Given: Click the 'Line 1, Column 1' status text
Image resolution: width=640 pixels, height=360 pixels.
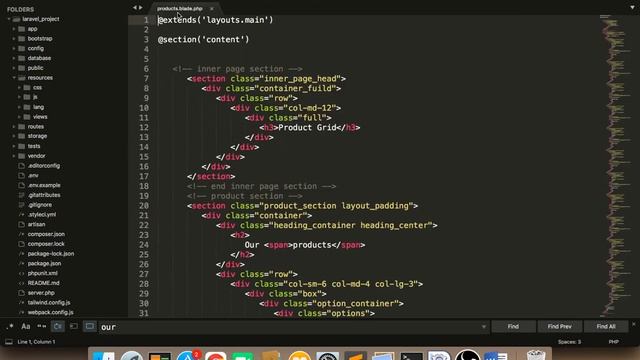Looking at the screenshot, I should (36, 342).
